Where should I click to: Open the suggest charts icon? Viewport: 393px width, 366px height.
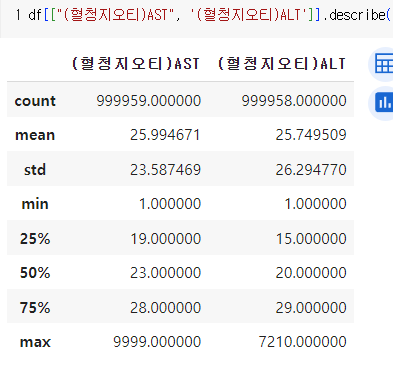tap(382, 103)
